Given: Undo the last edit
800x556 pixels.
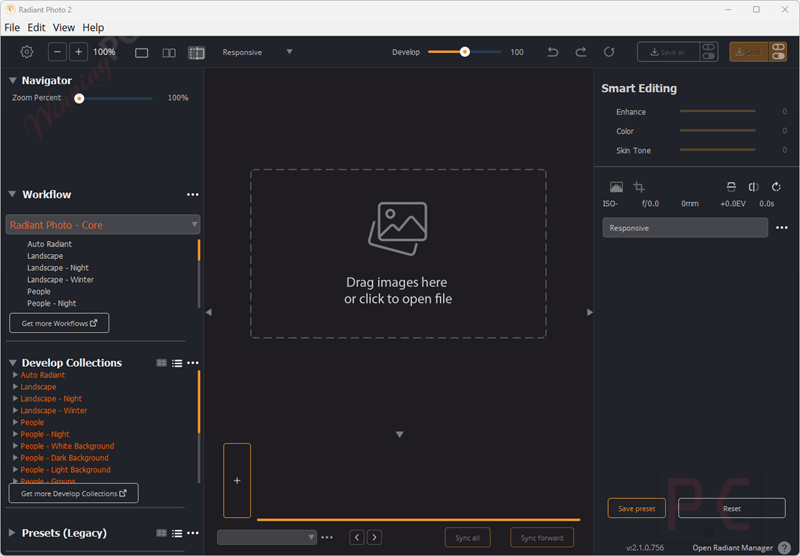Looking at the screenshot, I should point(553,52).
